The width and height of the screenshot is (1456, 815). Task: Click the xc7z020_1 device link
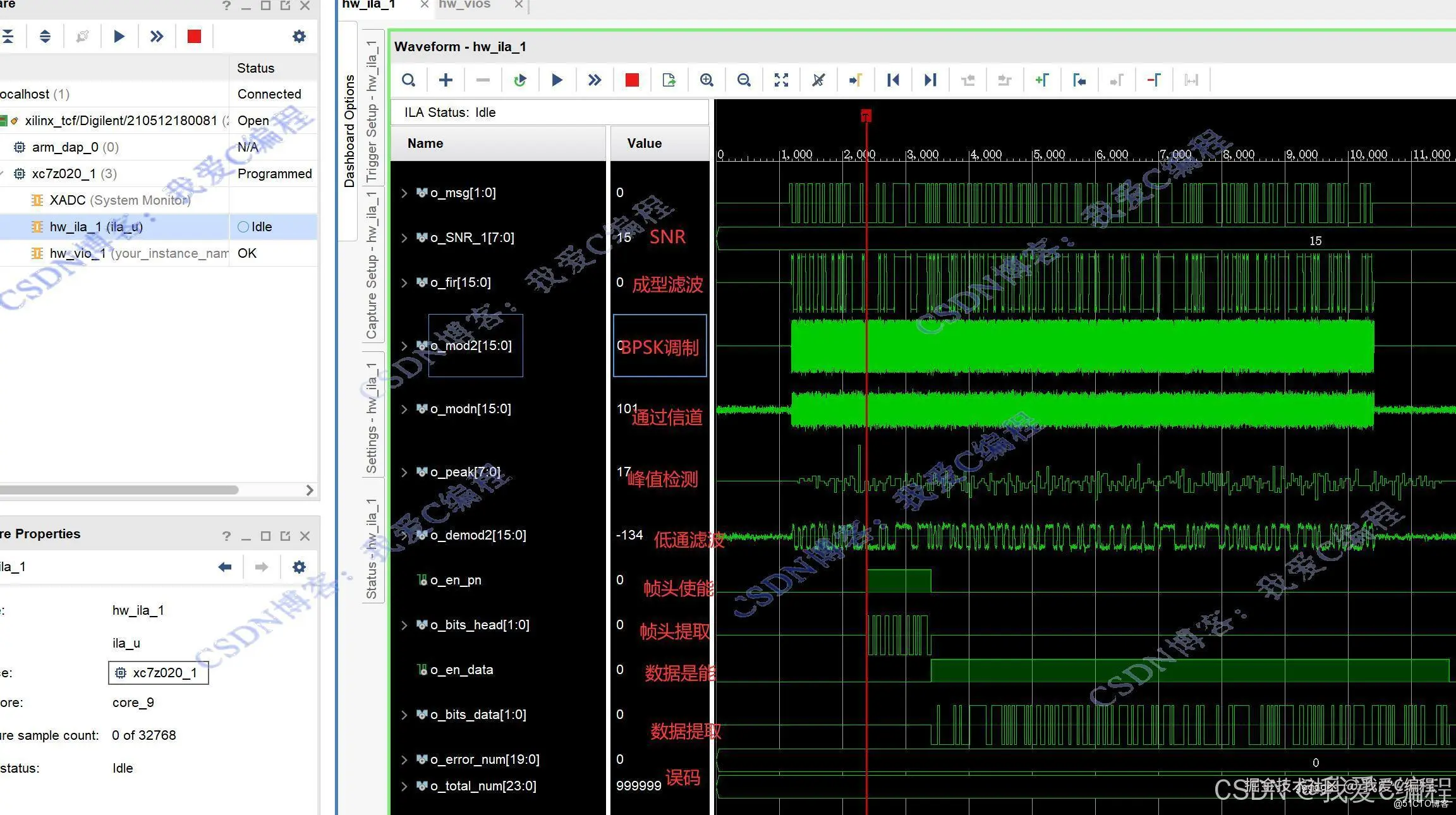(164, 673)
